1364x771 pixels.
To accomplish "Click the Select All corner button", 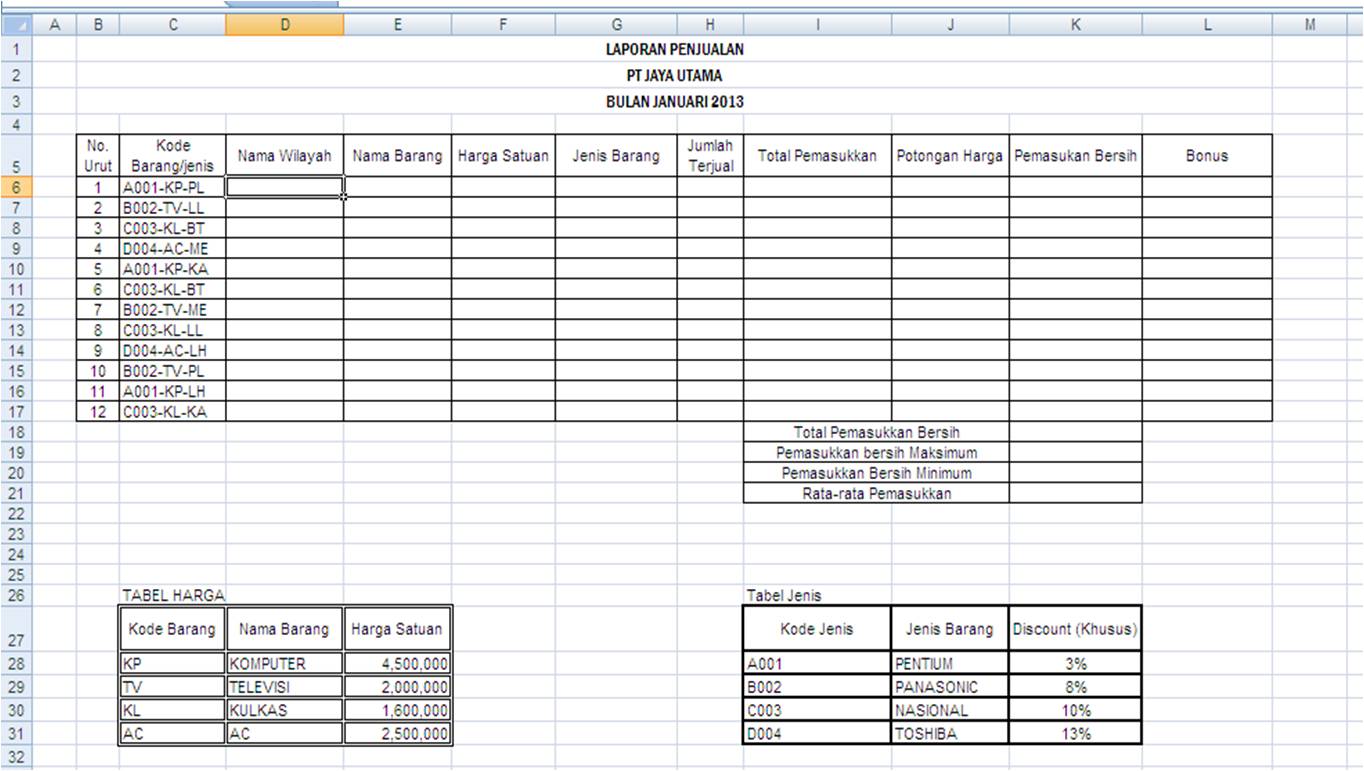I will 14,23.
